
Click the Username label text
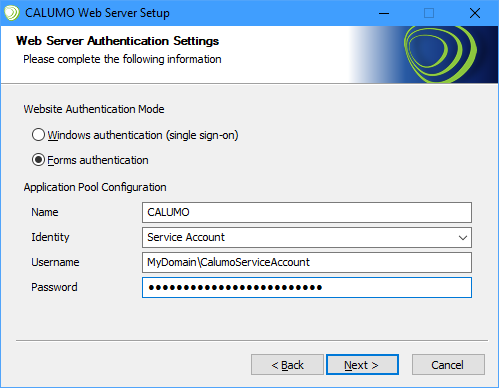click(55, 262)
